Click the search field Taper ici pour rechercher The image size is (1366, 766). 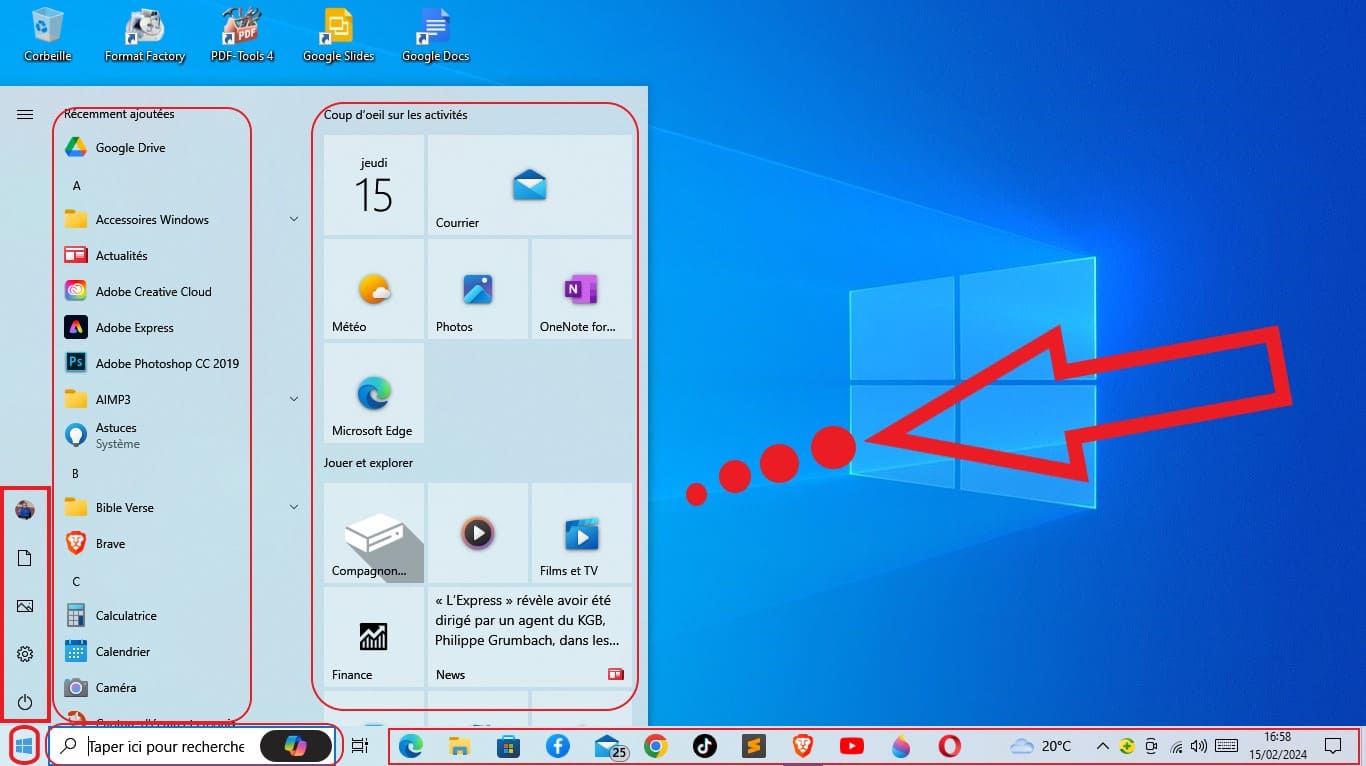coord(165,746)
